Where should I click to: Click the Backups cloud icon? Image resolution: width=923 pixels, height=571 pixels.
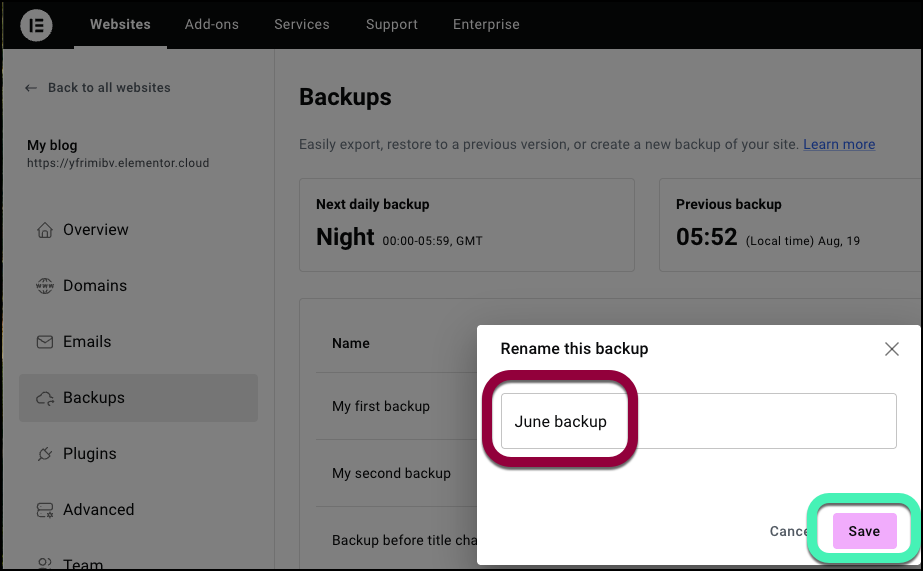[45, 398]
